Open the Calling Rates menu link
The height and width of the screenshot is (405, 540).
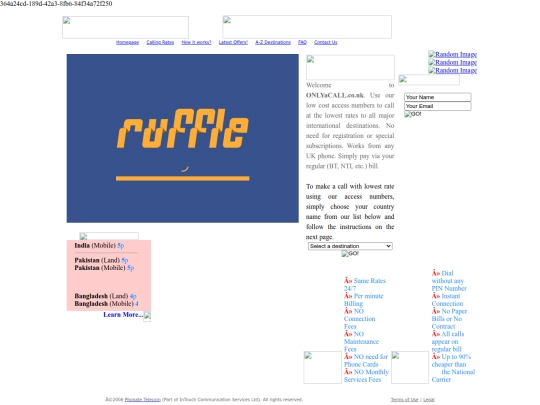point(160,42)
